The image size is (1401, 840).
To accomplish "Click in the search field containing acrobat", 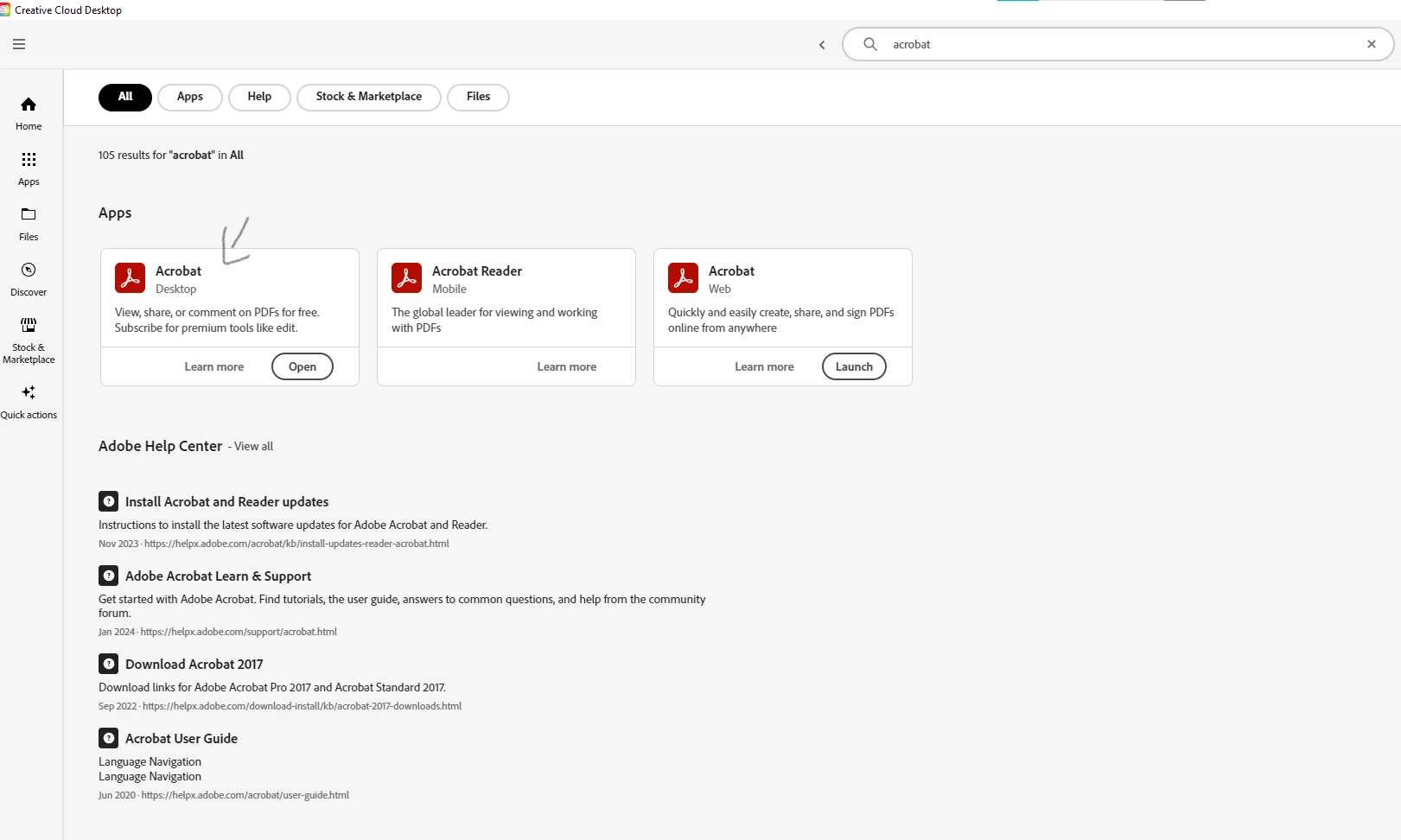I will coord(1118,44).
